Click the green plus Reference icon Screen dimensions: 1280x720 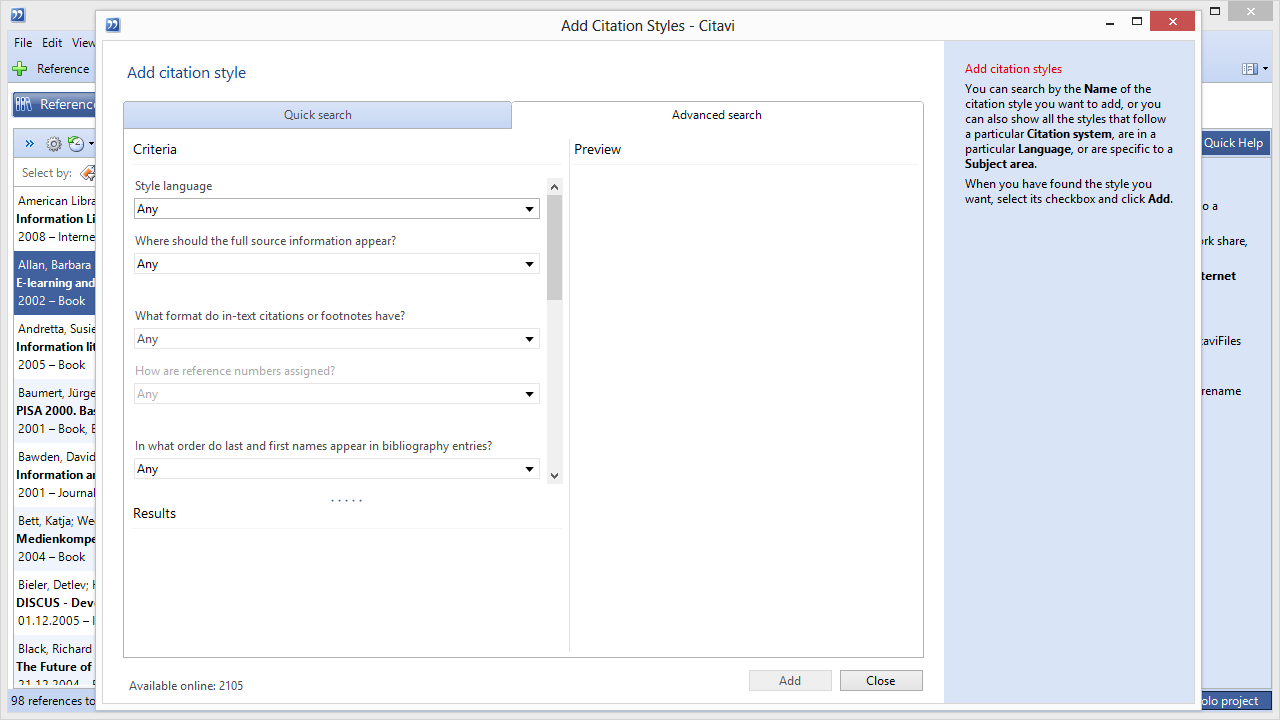[20, 68]
